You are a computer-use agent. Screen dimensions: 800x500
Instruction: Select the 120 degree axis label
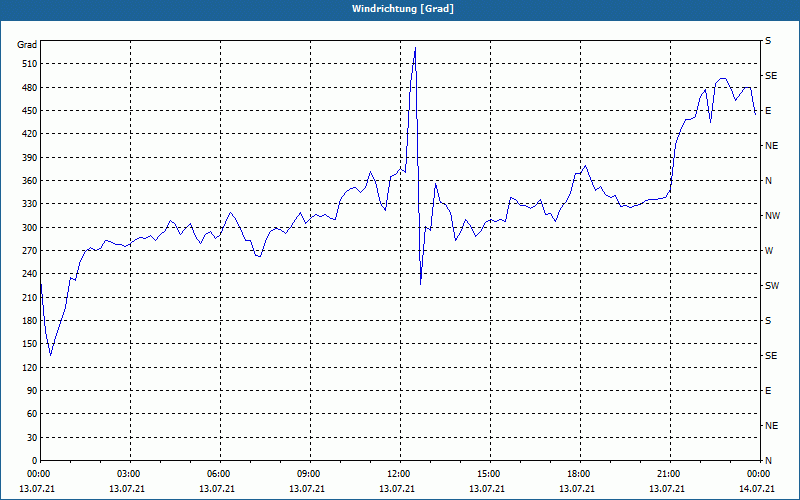[x=30, y=367]
